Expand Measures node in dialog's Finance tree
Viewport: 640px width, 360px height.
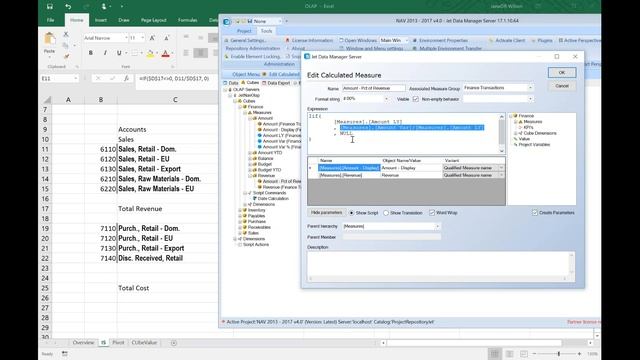pos(516,122)
